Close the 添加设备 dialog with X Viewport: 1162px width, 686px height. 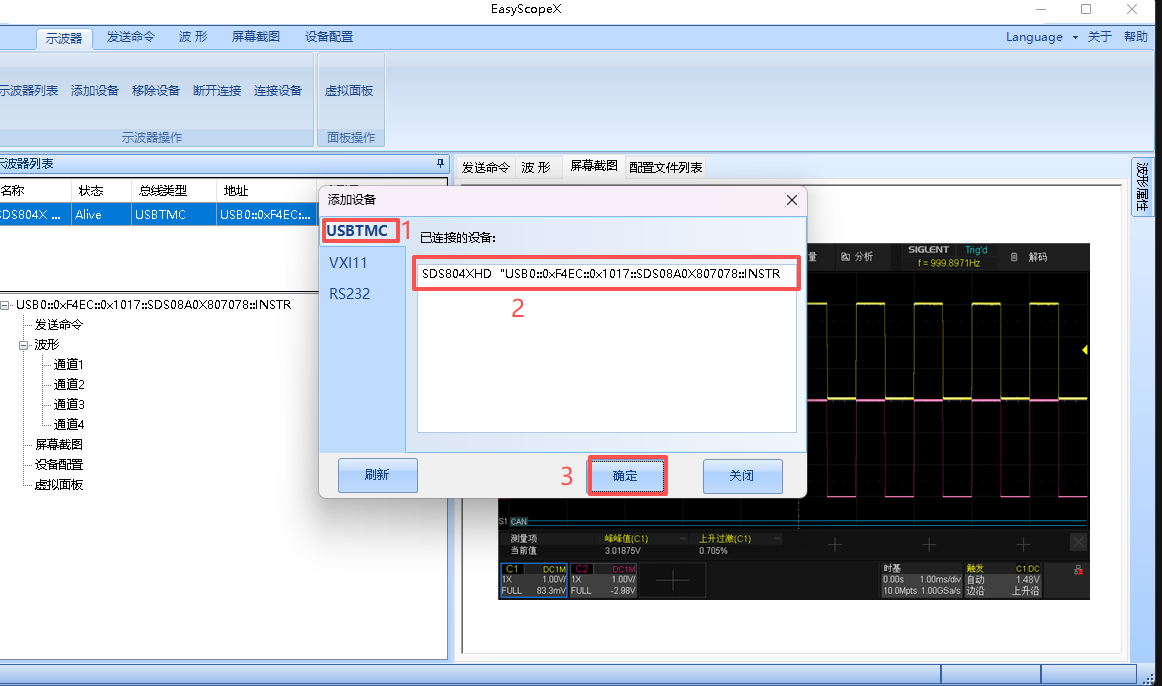[791, 200]
